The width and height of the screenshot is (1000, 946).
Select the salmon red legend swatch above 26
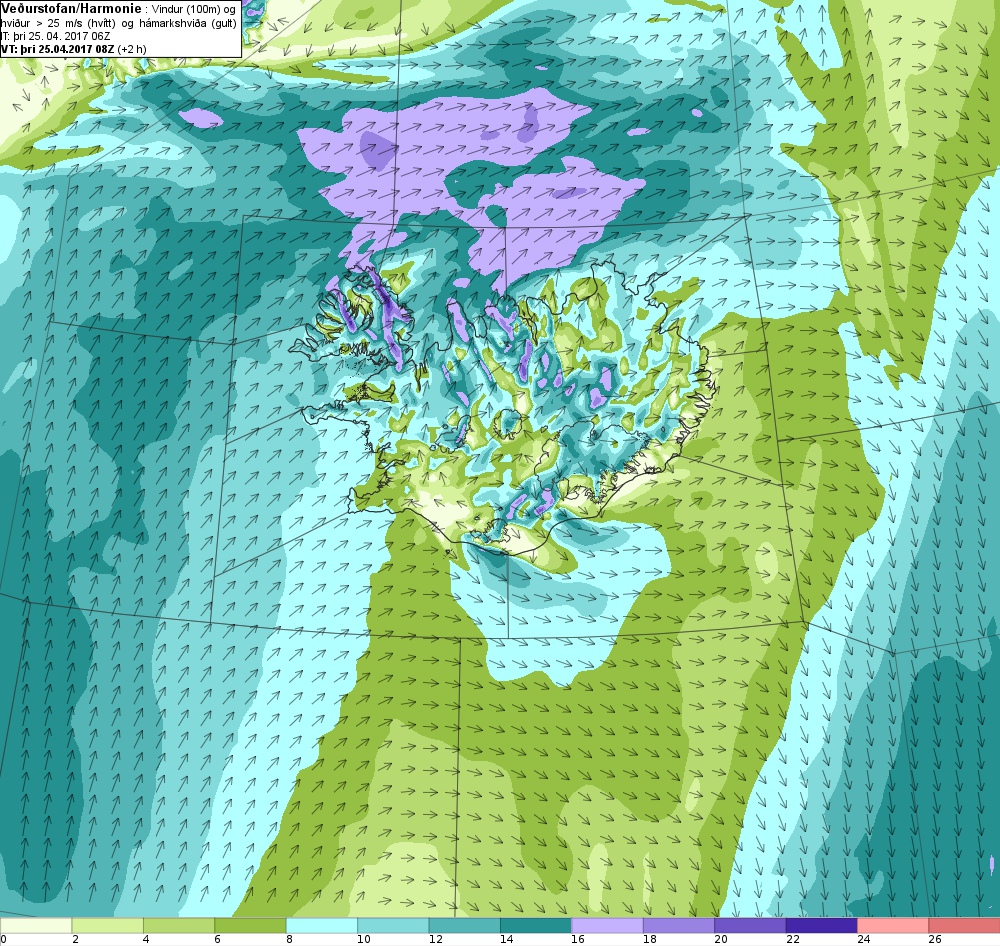(x=965, y=925)
